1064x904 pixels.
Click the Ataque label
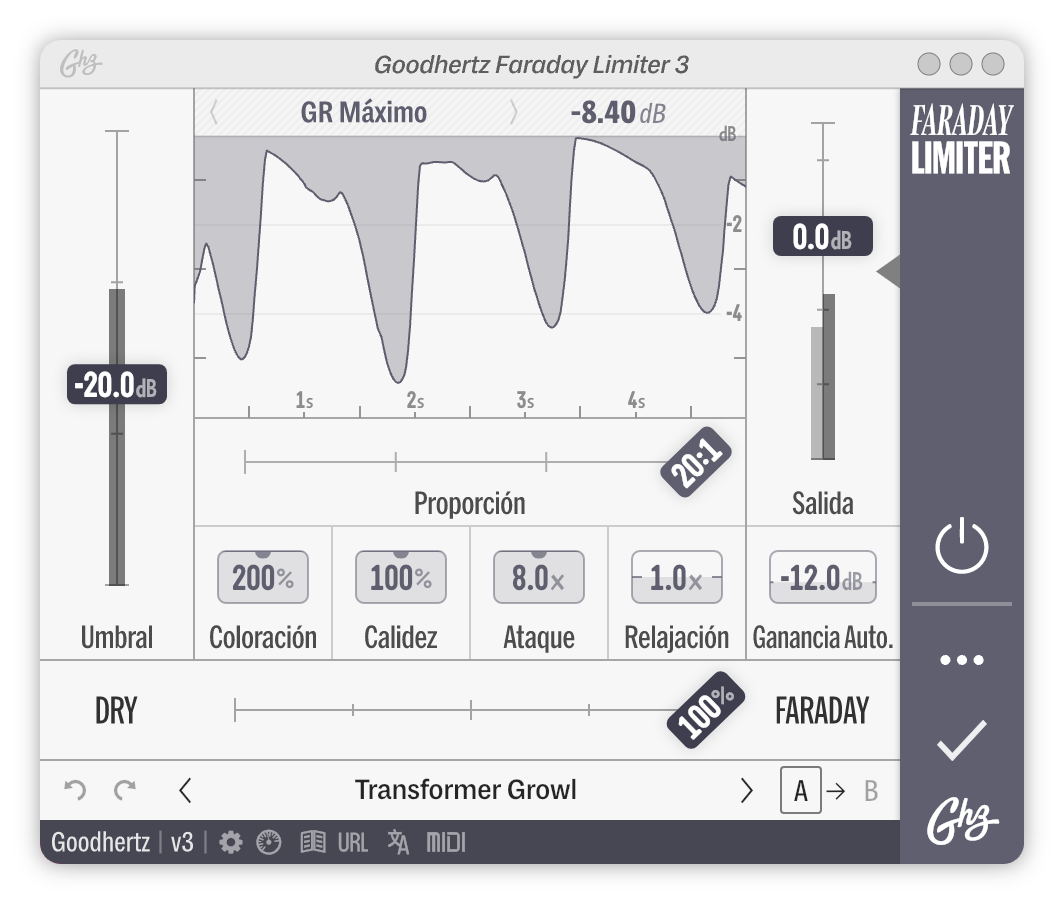tap(539, 637)
